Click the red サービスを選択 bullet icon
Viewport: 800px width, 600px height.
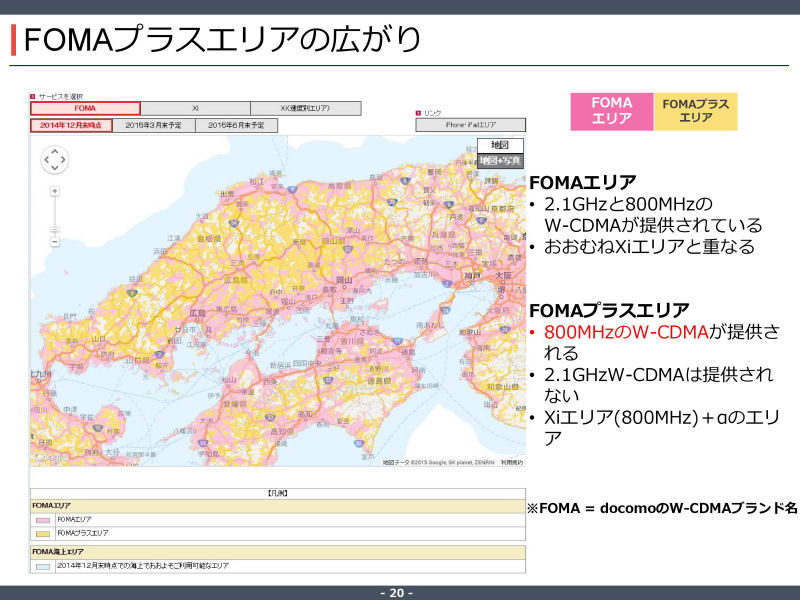click(33, 96)
